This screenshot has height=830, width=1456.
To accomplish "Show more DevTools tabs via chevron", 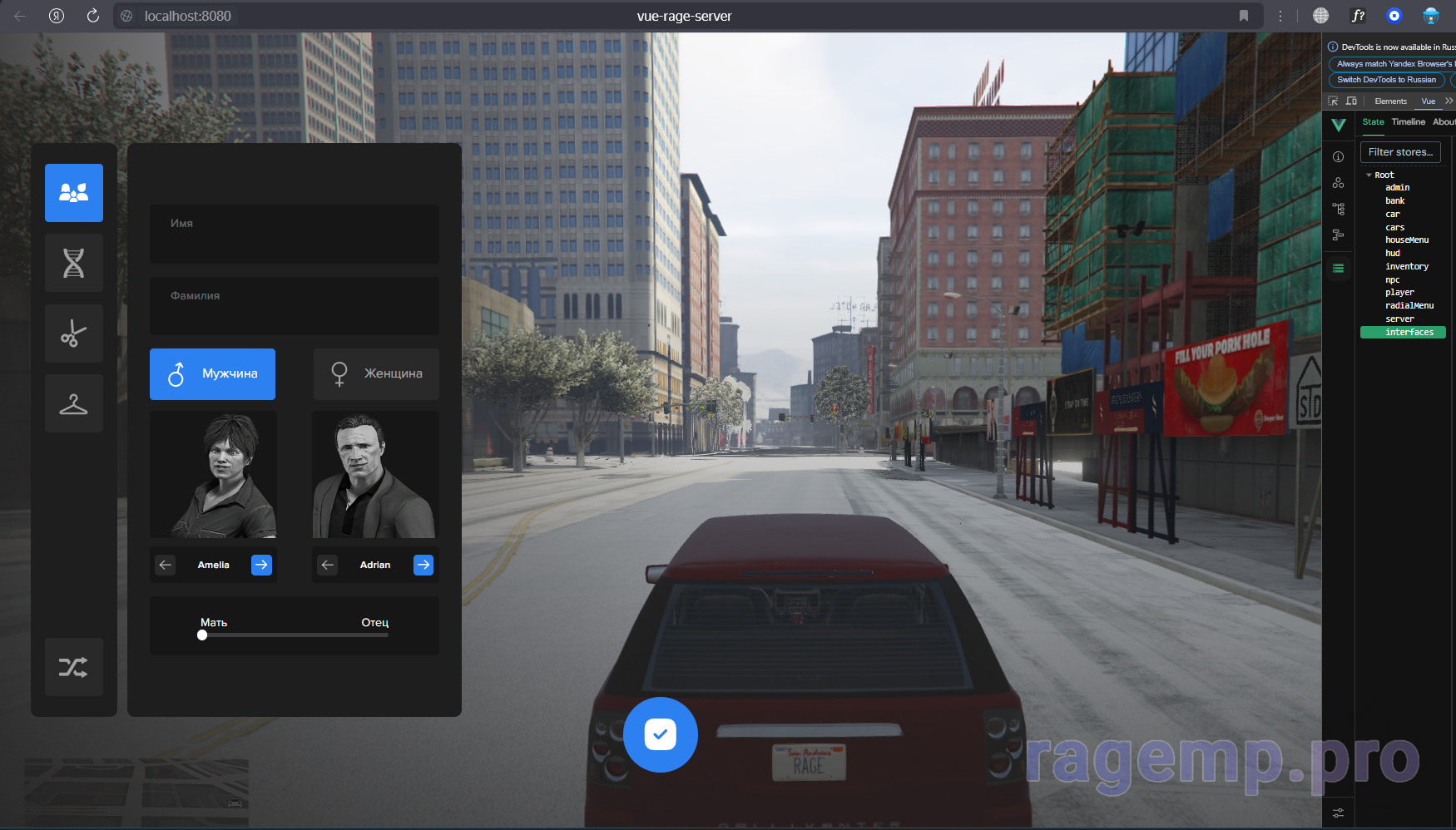I will click(x=1449, y=101).
